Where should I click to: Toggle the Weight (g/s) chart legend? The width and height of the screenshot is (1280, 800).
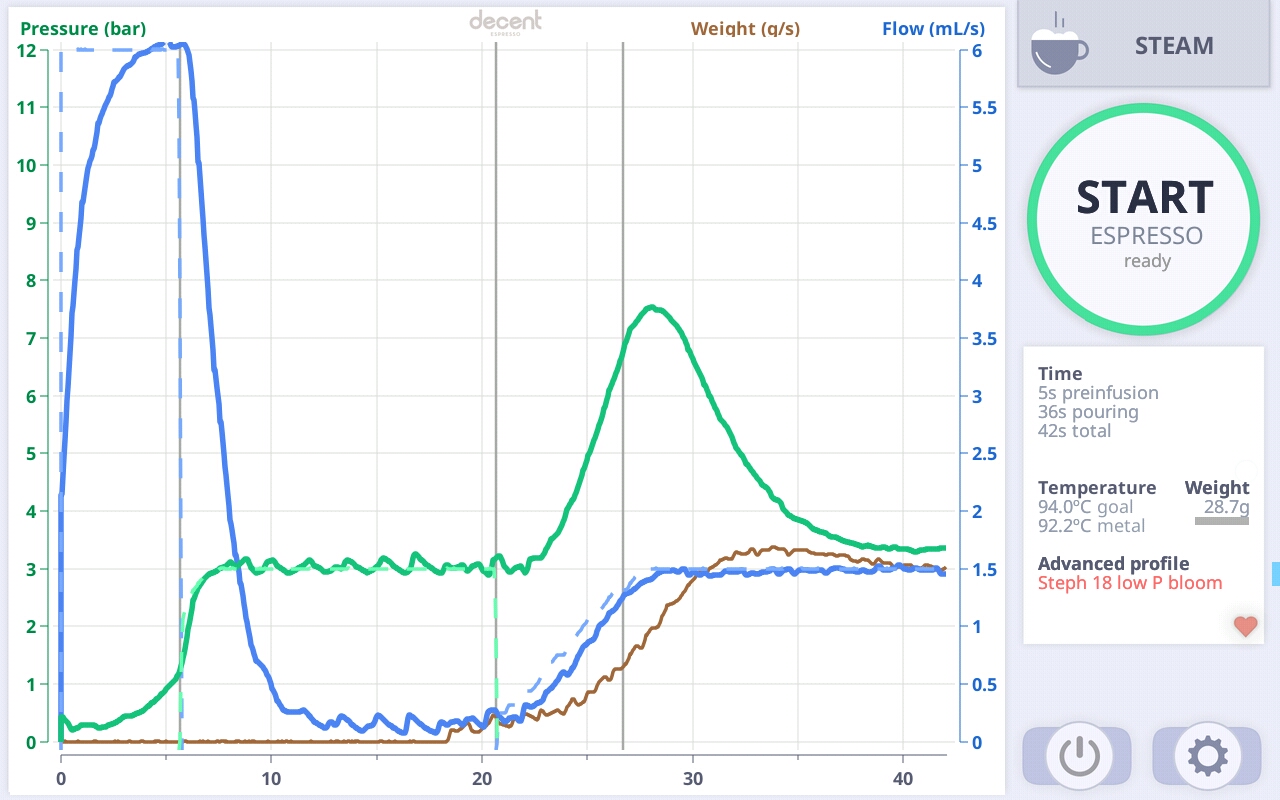(x=746, y=28)
